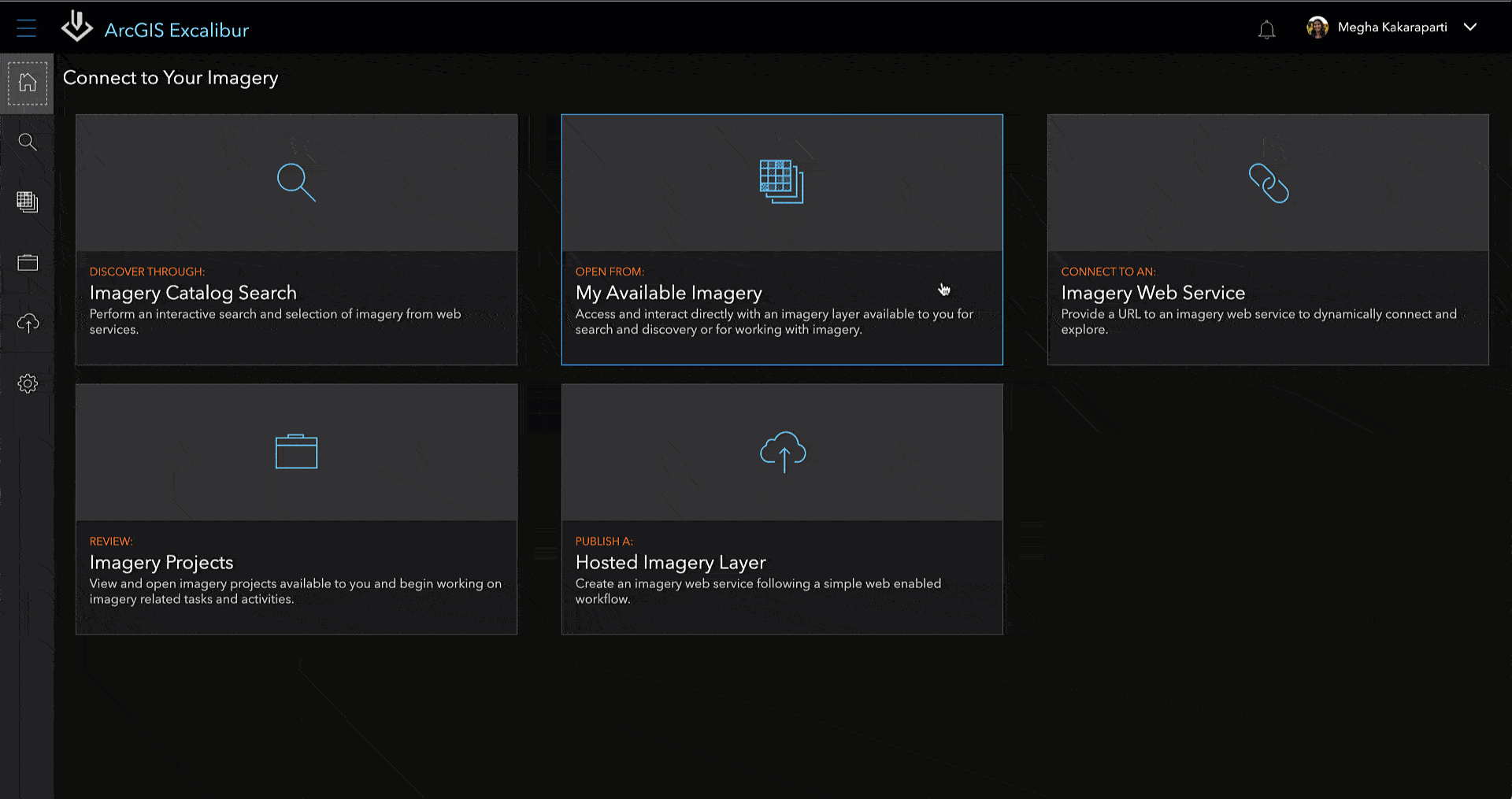
Task: Click the briefcase icon on the Imagery Projects card
Action: click(296, 451)
